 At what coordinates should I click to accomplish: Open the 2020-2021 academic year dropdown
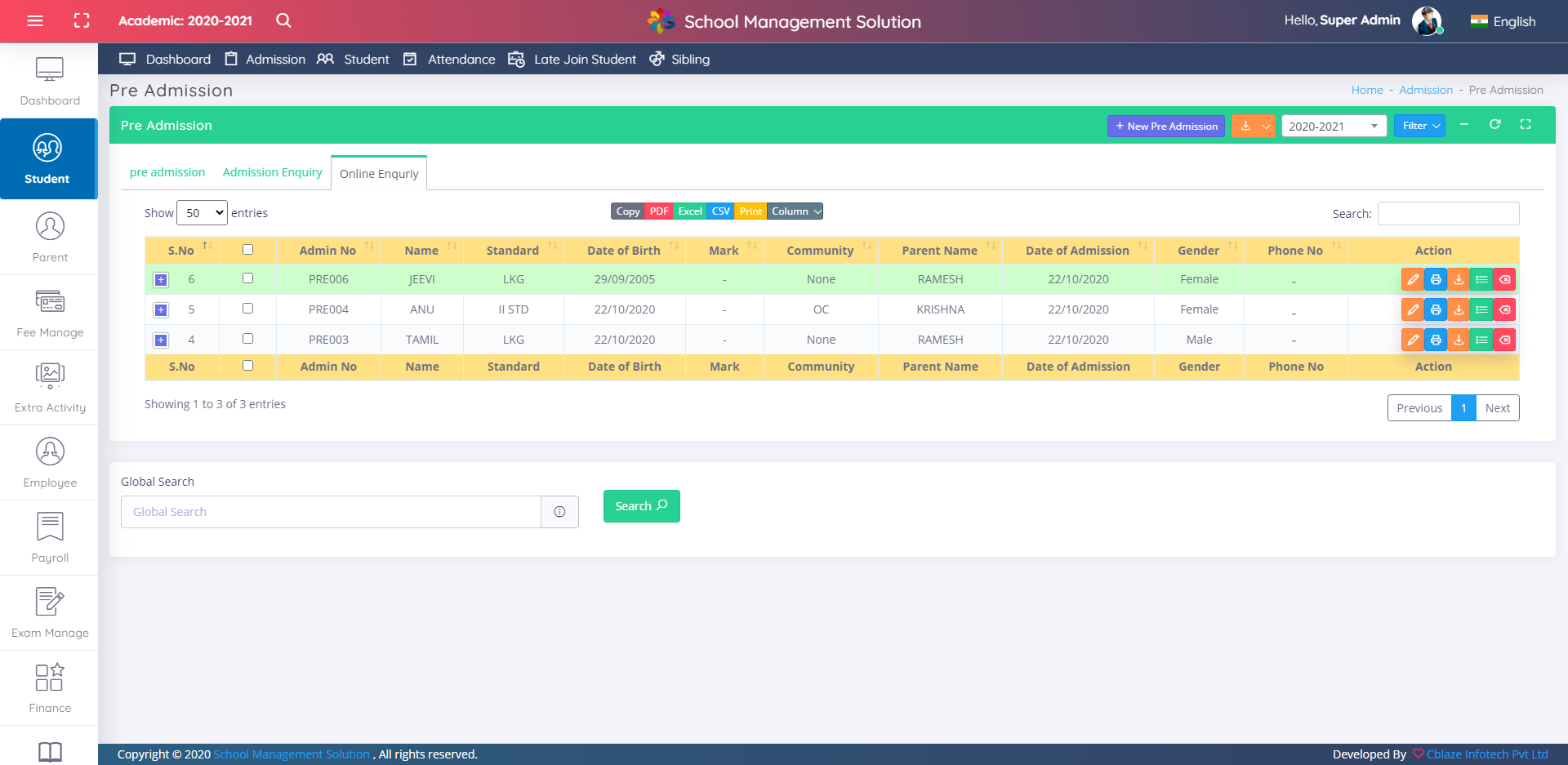(1333, 127)
